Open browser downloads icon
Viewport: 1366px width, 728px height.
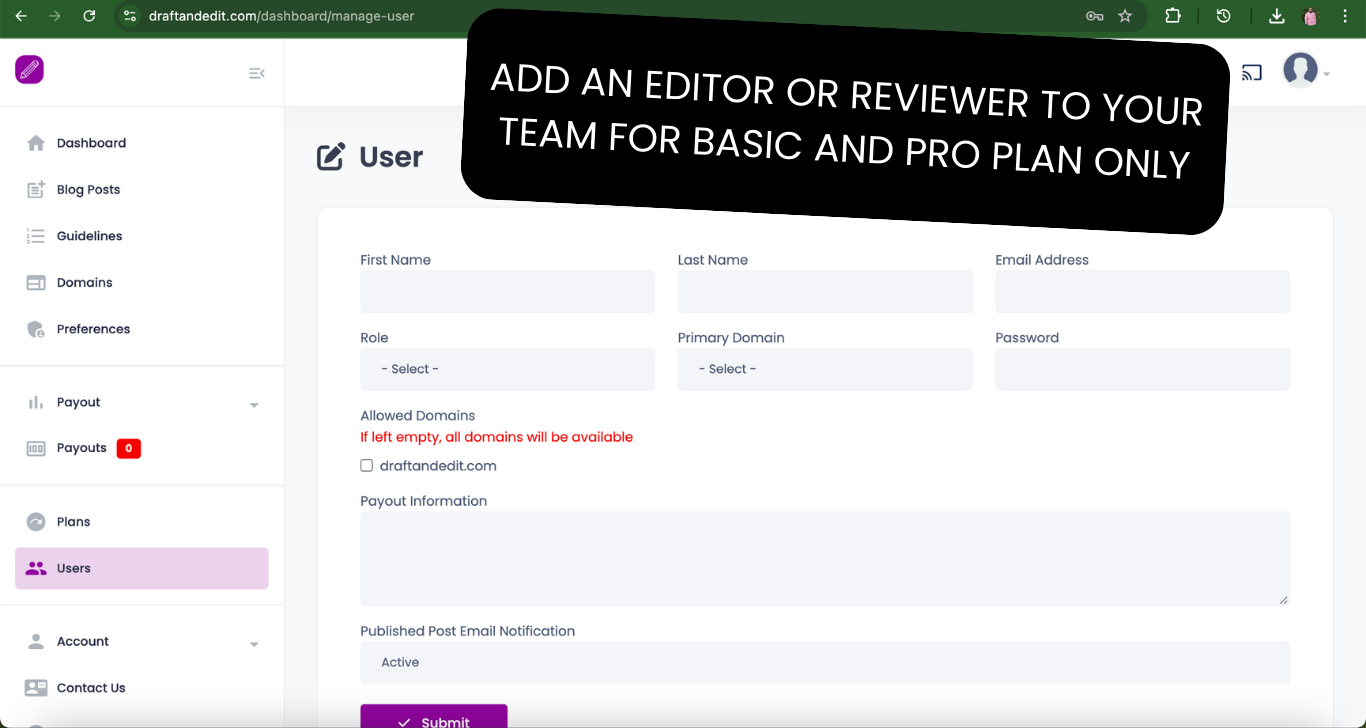coord(1276,16)
